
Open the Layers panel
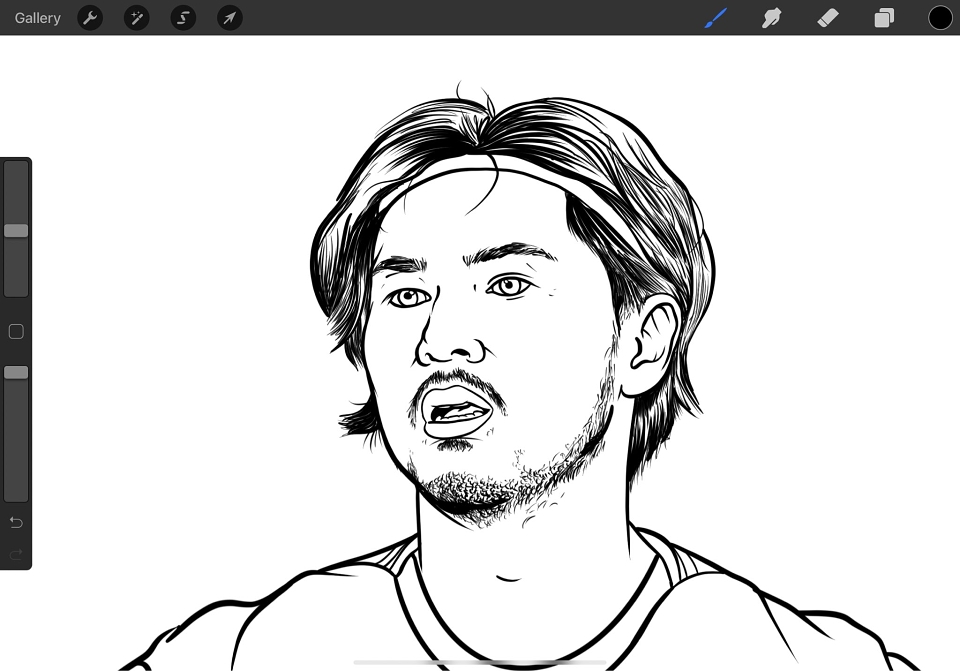point(884,18)
